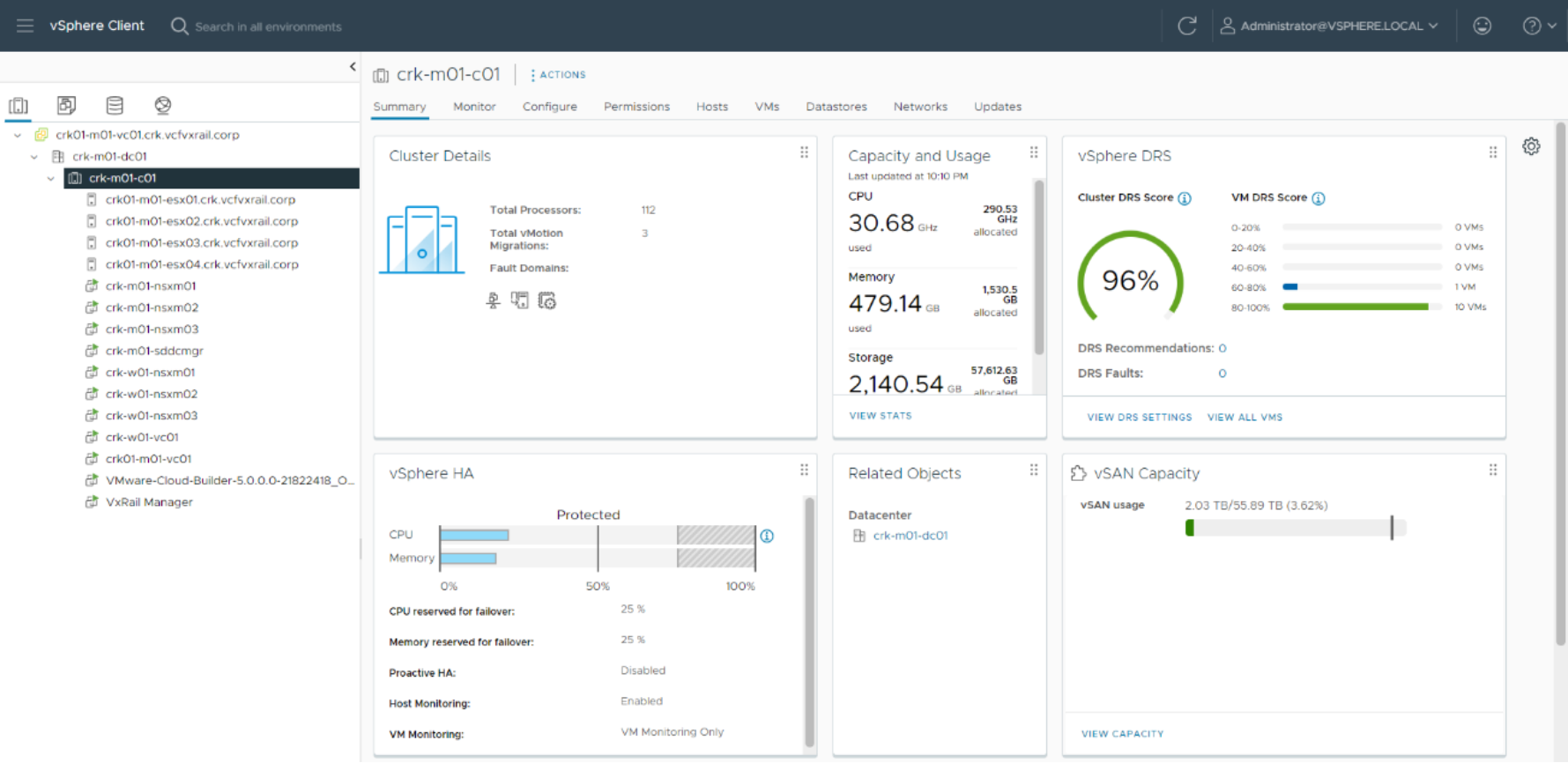Viewport: 1568px width, 763px height.
Task: Open the feedback smiley icon
Action: point(1483,26)
